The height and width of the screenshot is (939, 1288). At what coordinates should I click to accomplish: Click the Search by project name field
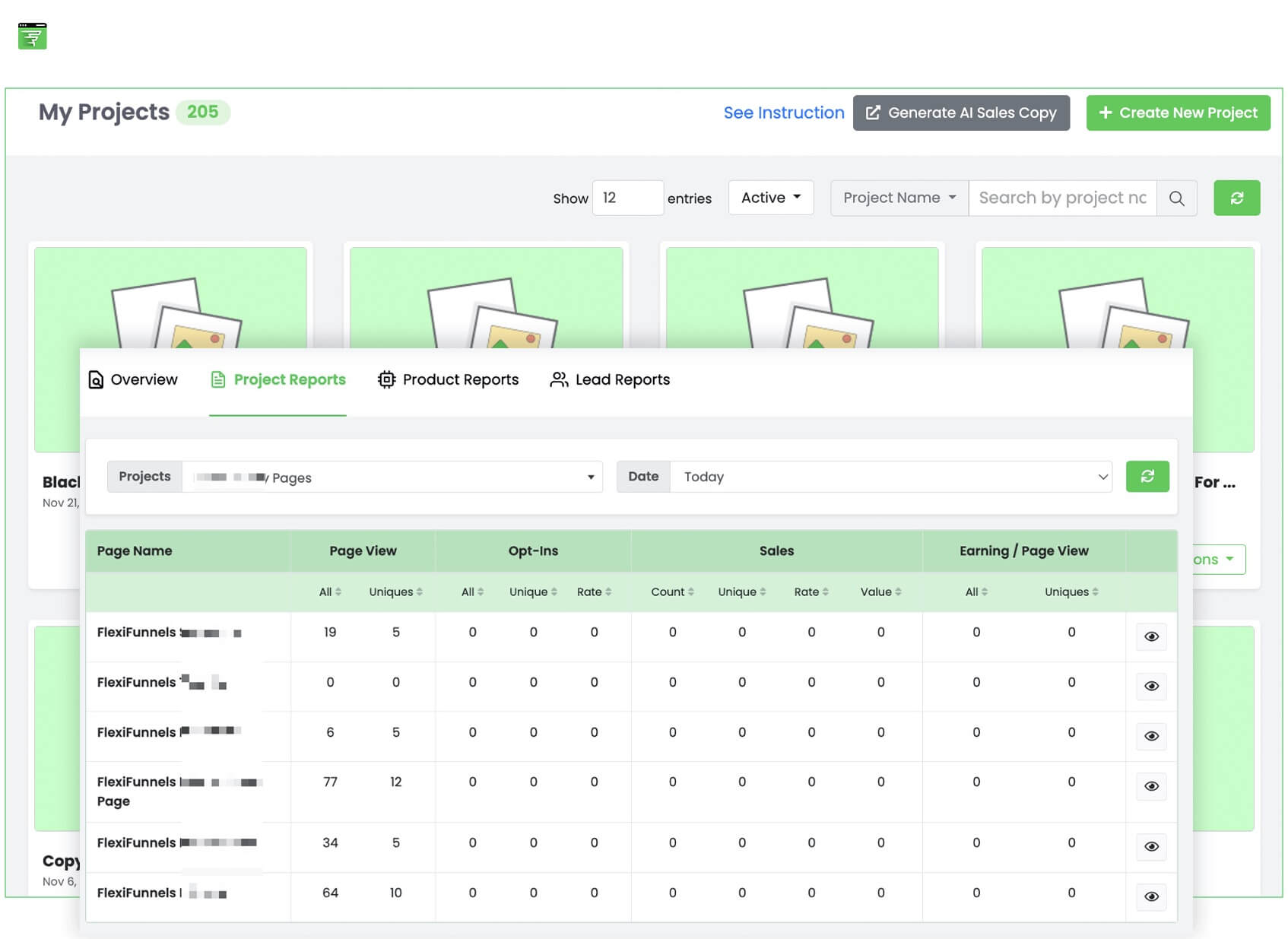(x=1061, y=198)
